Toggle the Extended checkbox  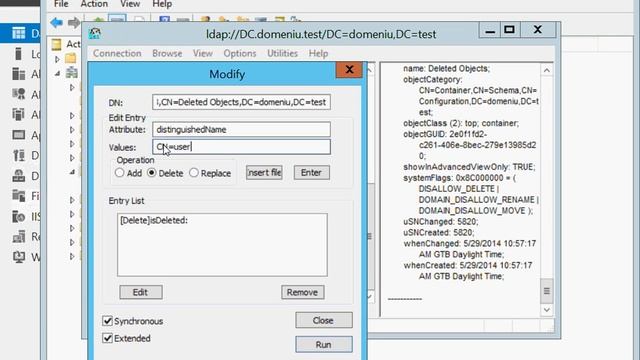(107, 338)
